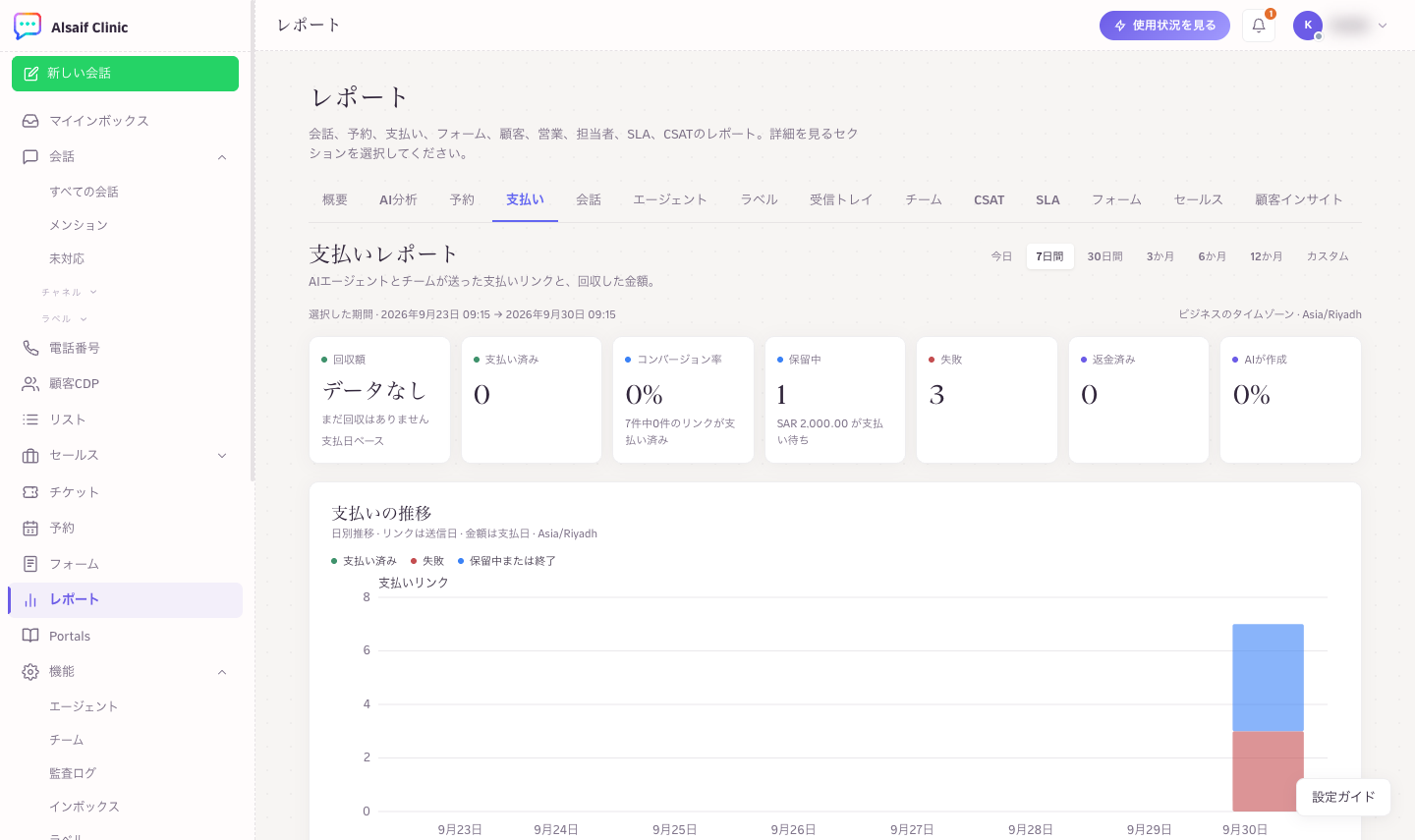The image size is (1415, 840).
Task: Click the 電話番号 phone icon
Action: (30, 348)
